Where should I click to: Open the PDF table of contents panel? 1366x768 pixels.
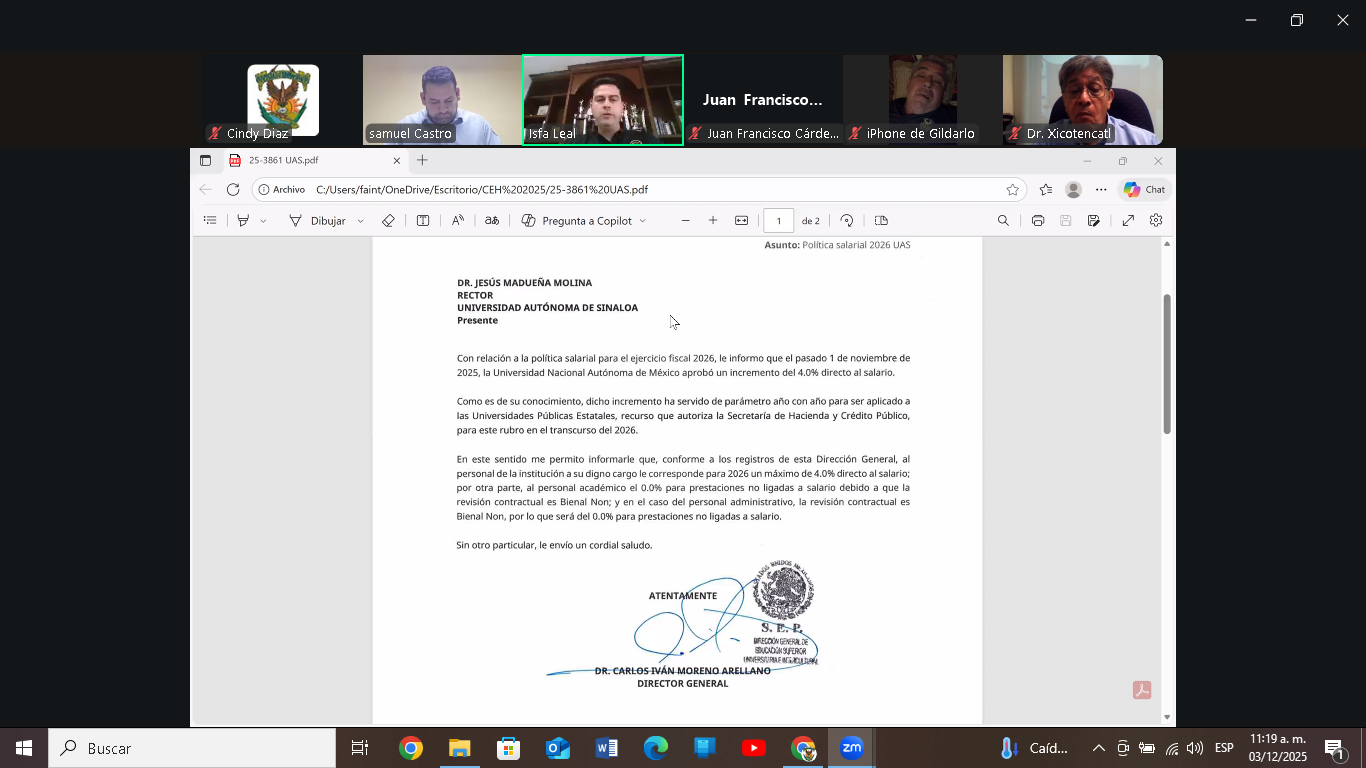[210, 221]
